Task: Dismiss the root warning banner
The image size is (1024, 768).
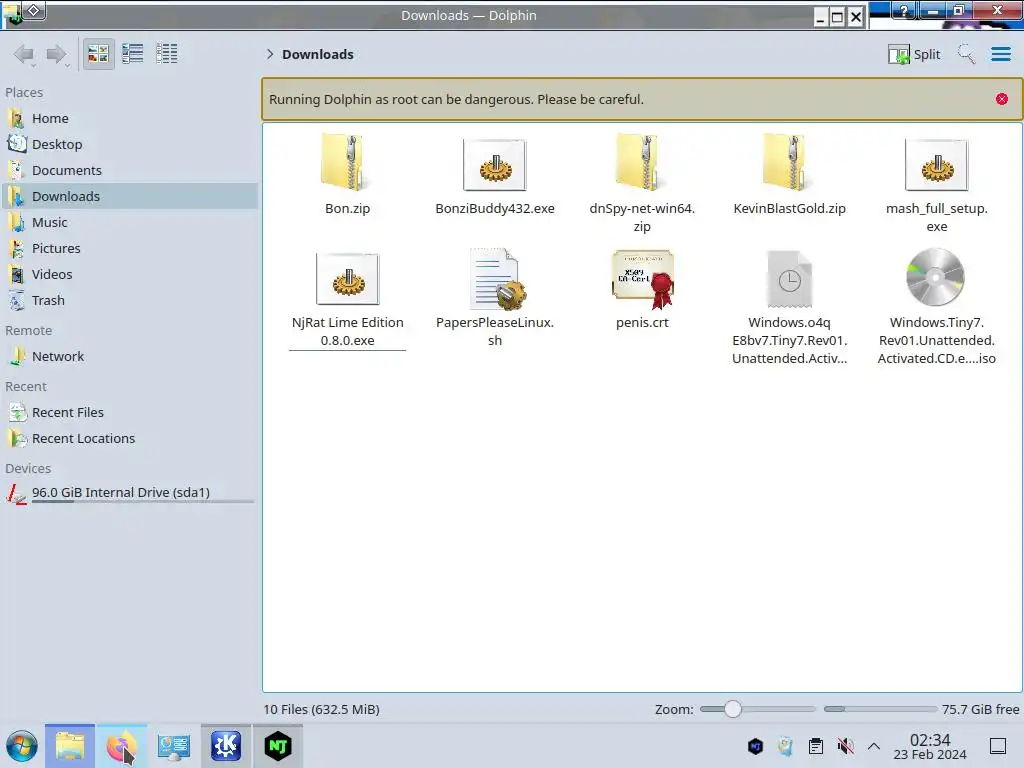Action: pos(1001,99)
